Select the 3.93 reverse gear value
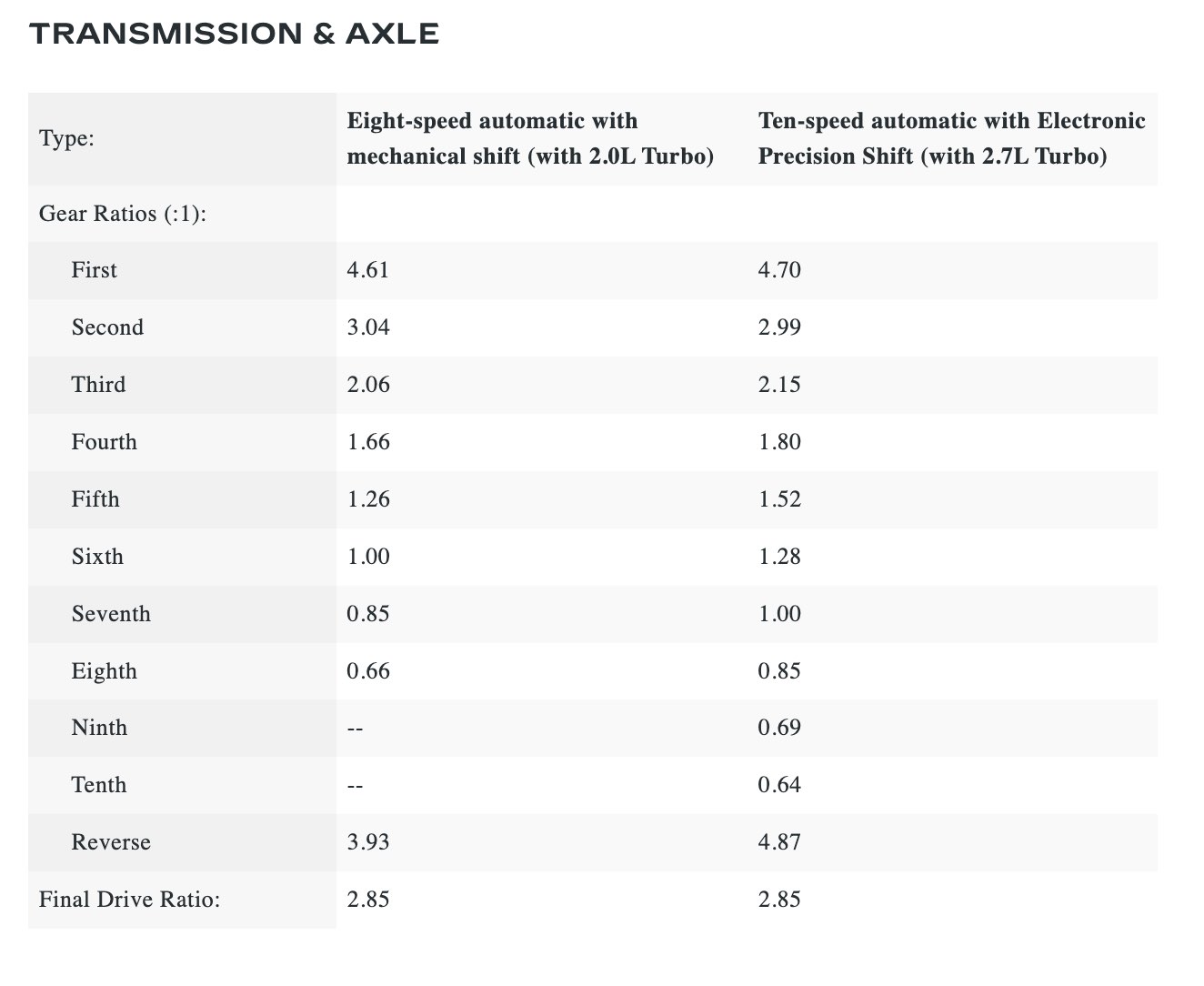1204x986 pixels. (x=368, y=842)
